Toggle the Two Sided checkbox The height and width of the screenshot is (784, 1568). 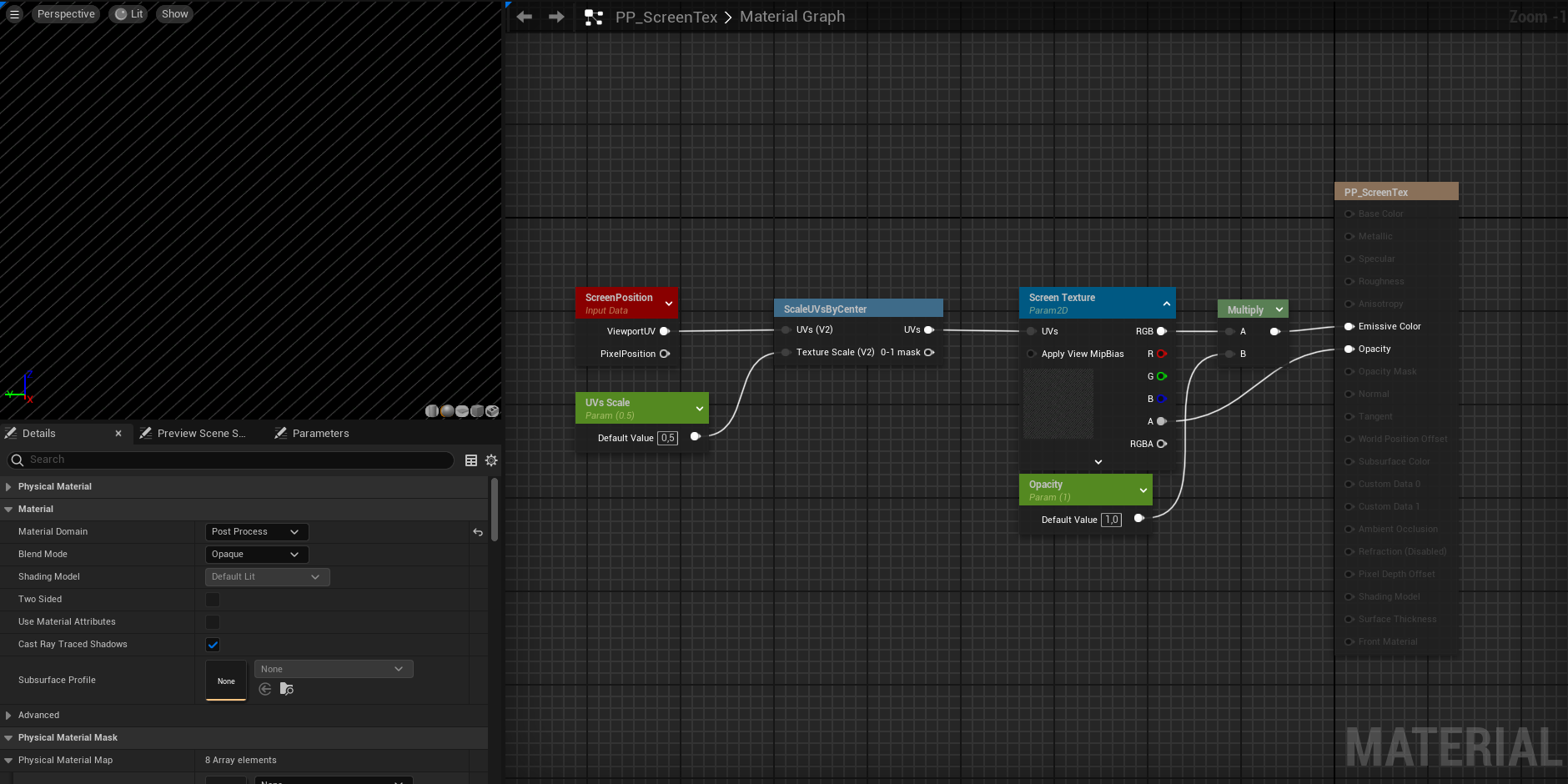click(x=213, y=600)
